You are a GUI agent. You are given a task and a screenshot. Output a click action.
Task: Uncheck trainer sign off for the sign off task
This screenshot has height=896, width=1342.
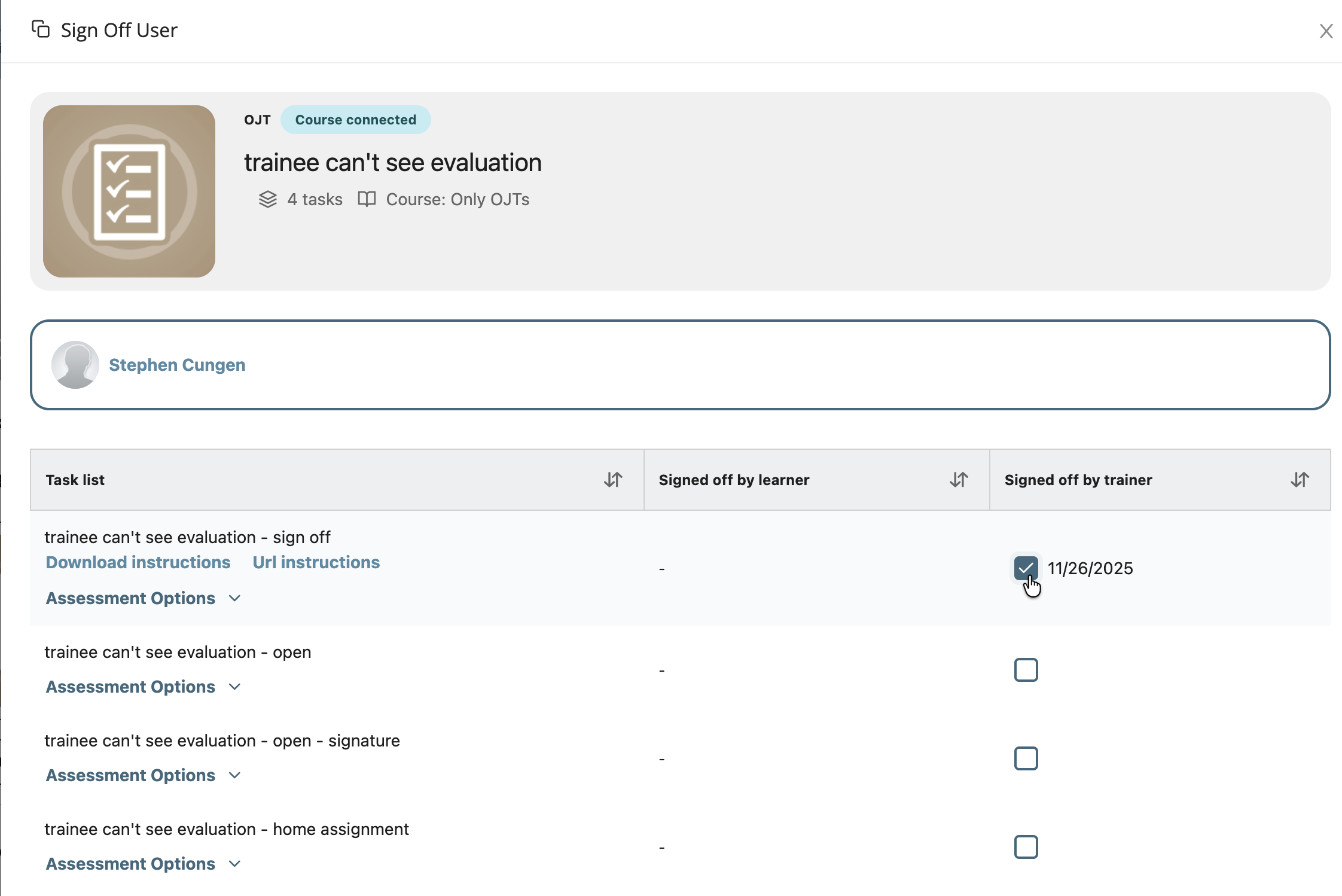click(x=1026, y=568)
